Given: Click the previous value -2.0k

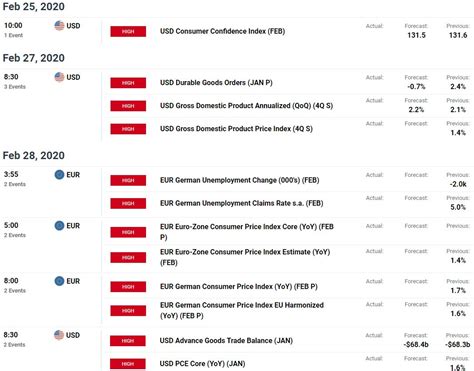Looking at the screenshot, I should coord(458,184).
